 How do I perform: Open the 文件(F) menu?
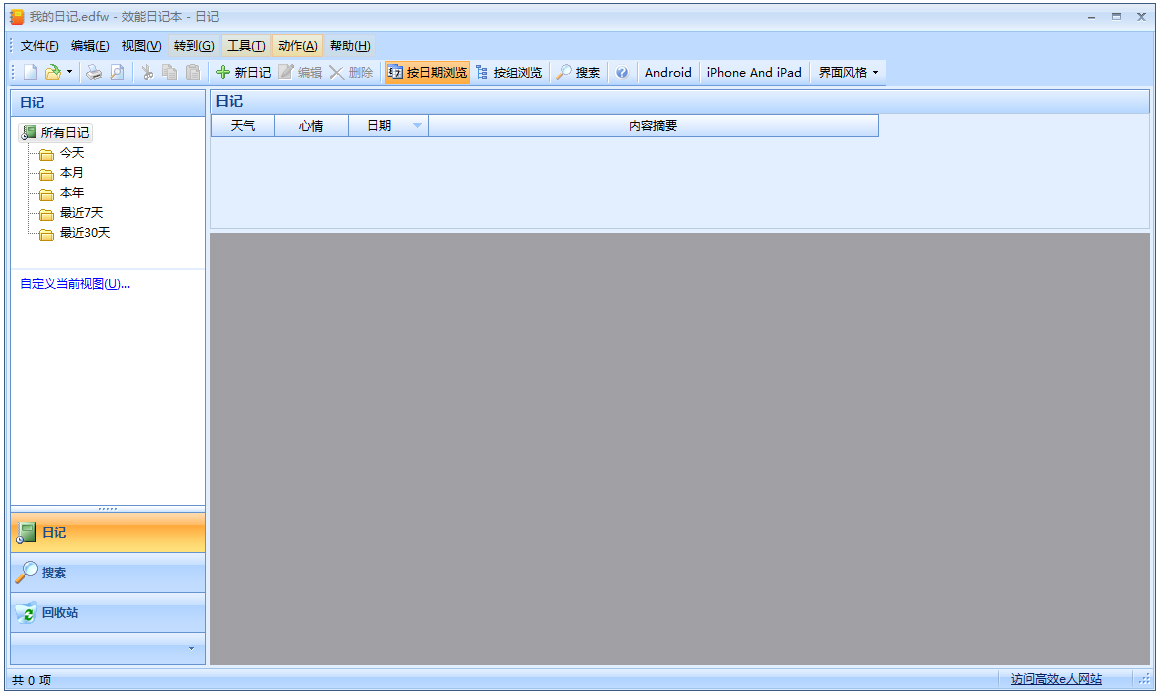click(x=40, y=46)
